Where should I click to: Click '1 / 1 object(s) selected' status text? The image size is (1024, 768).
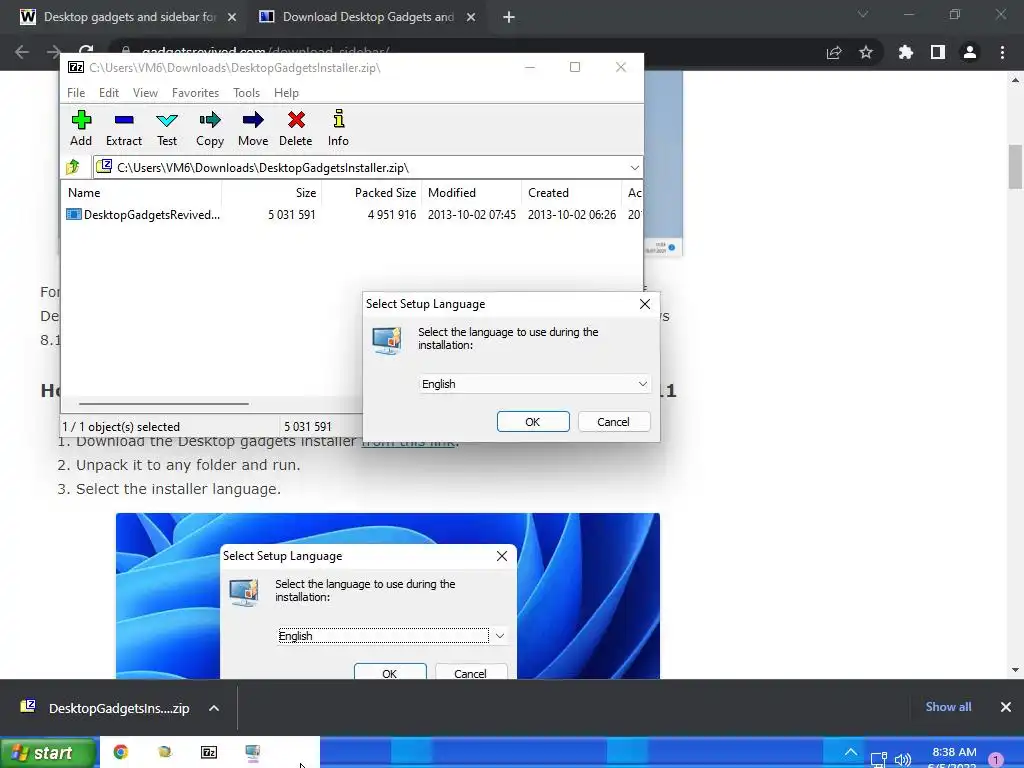tap(121, 426)
